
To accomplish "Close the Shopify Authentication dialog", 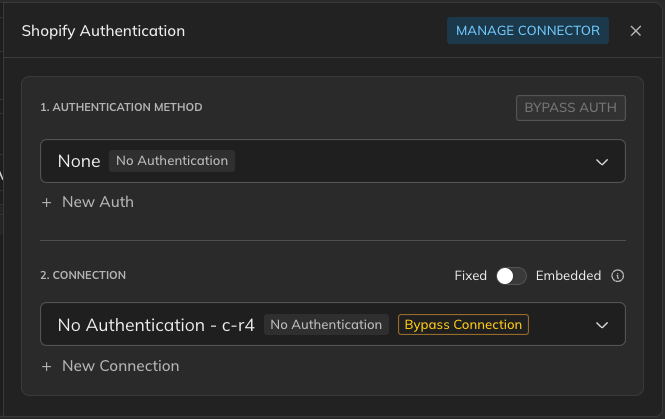I will point(636,31).
